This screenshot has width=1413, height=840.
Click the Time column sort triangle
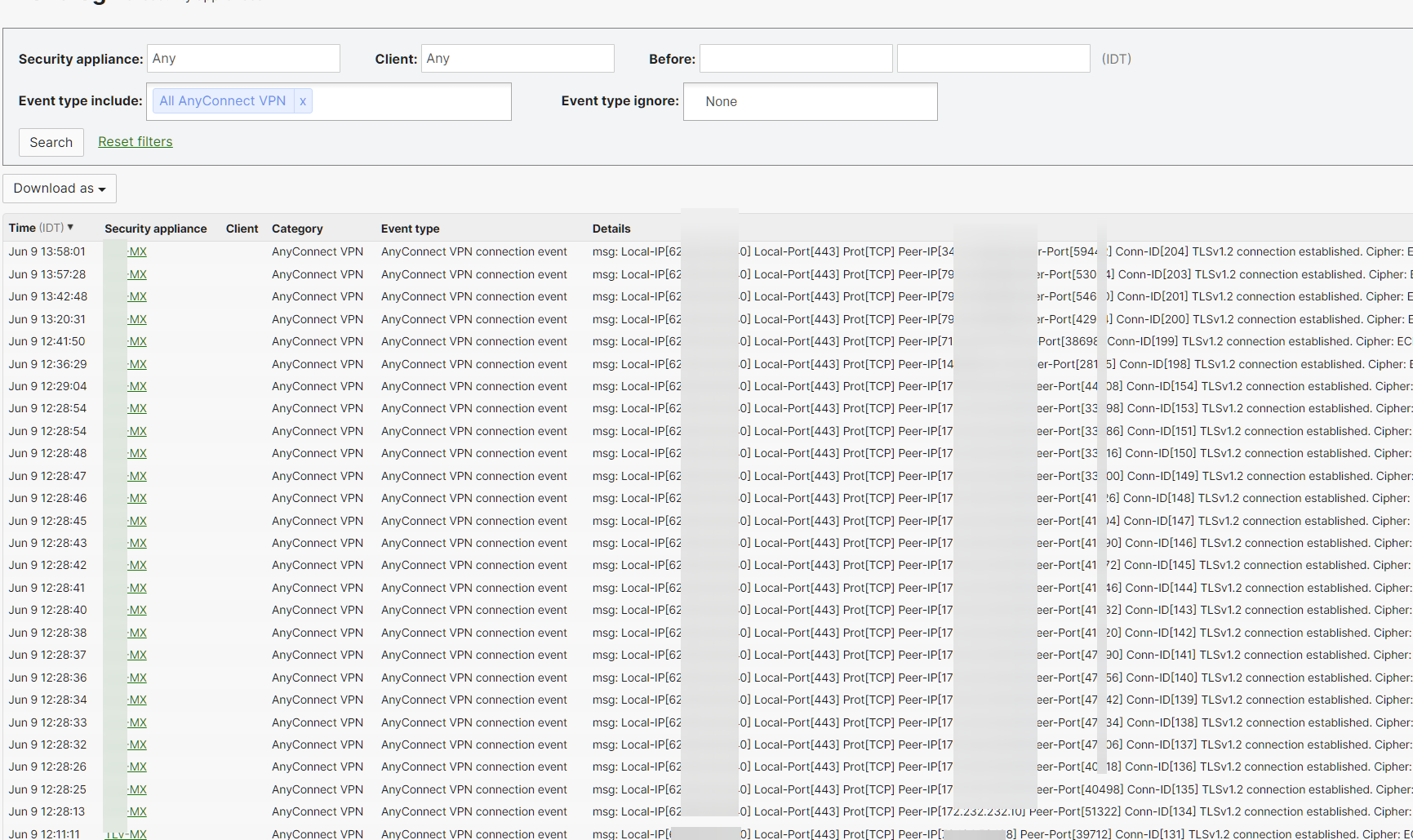coord(69,228)
